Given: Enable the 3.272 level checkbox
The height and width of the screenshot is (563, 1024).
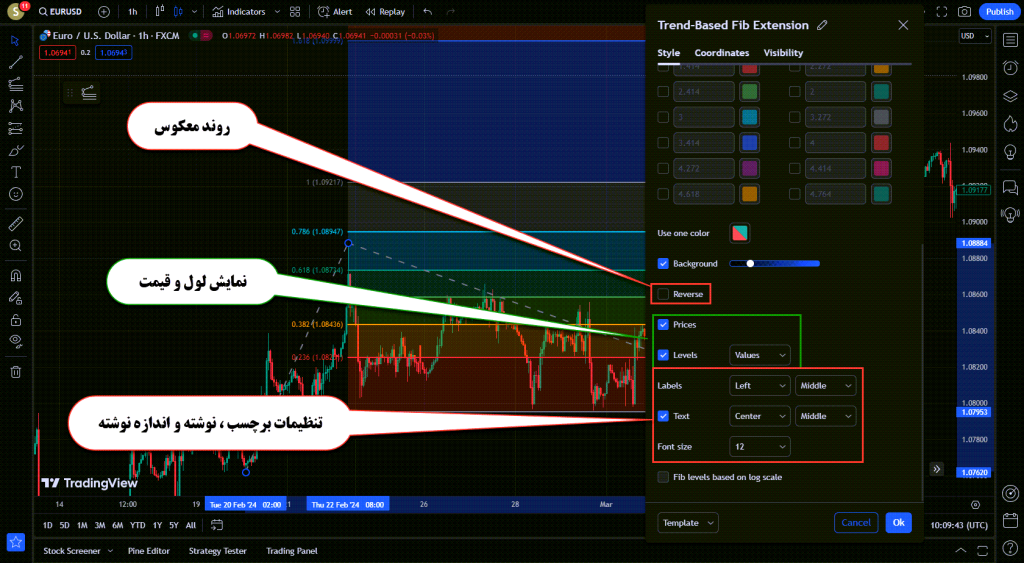Looking at the screenshot, I should click(x=794, y=118).
